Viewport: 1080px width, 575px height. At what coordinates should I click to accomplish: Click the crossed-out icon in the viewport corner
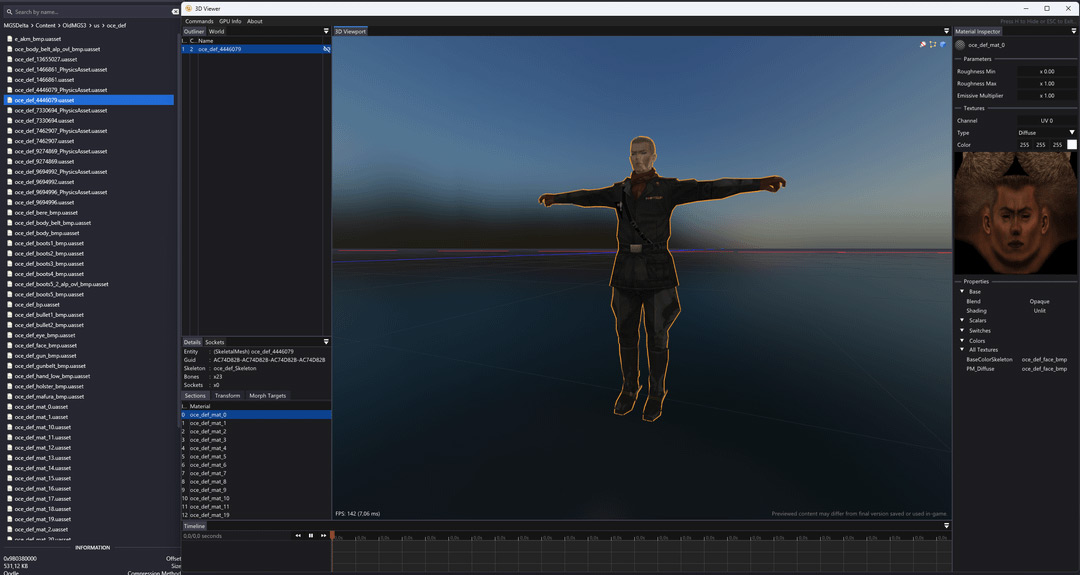click(x=923, y=44)
